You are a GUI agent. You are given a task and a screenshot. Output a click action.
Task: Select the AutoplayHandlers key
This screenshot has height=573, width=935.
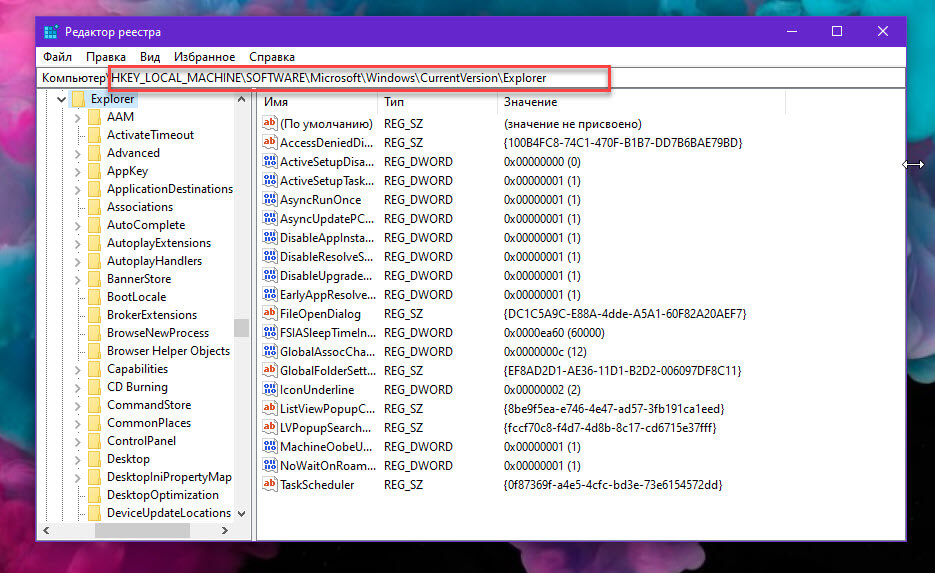[x=154, y=261]
